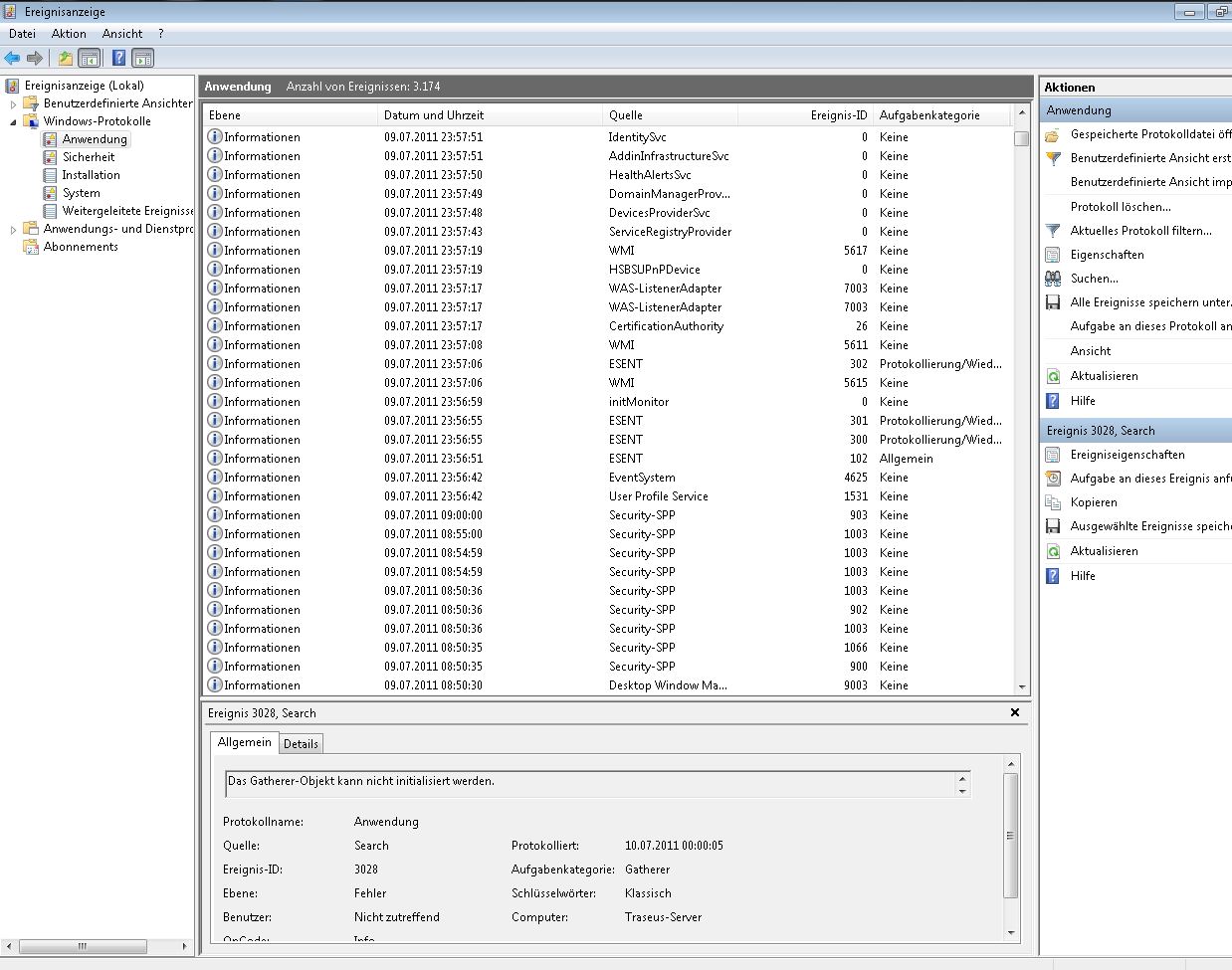Select Weitergeleitete Ereignisse in tree

127,211
